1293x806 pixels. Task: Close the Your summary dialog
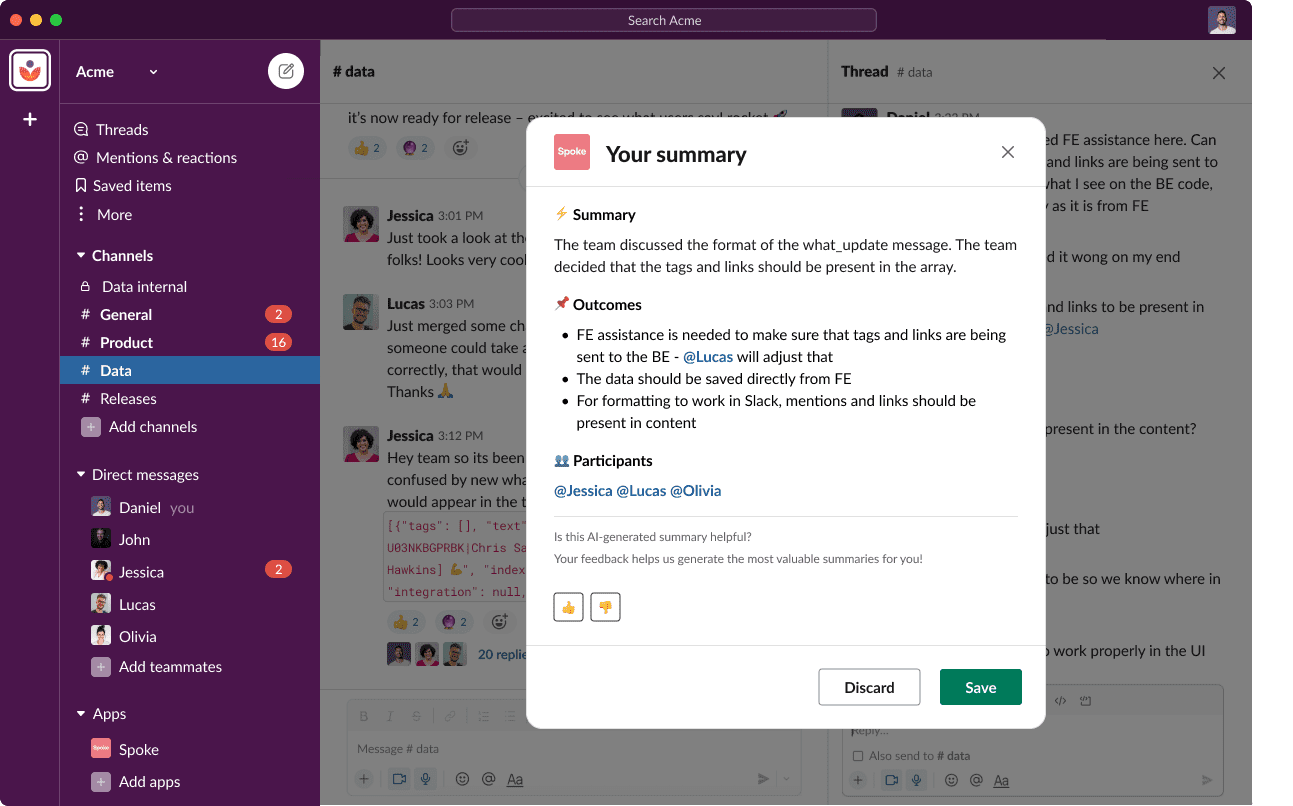1008,152
